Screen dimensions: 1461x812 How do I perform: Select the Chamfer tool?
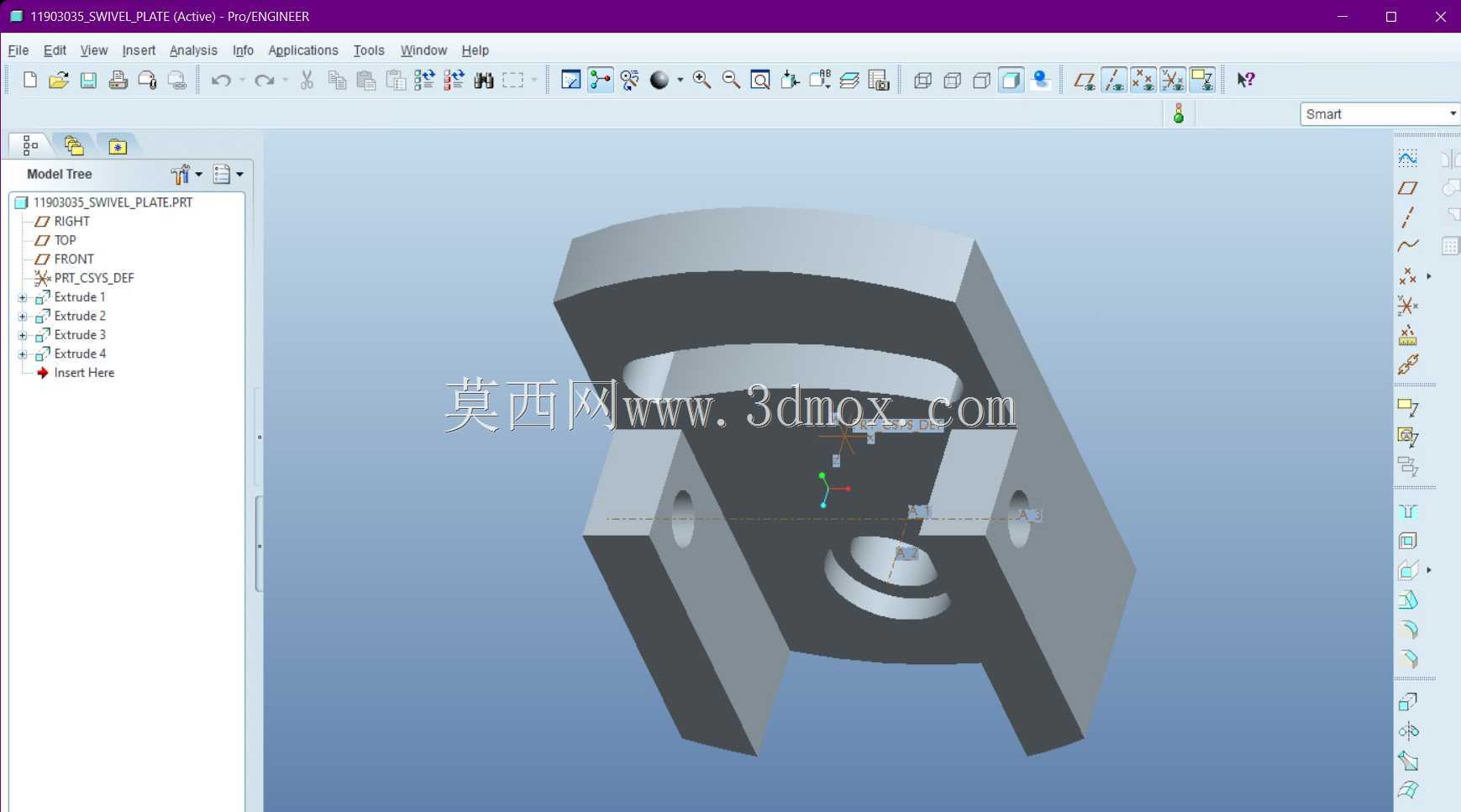point(1409,658)
